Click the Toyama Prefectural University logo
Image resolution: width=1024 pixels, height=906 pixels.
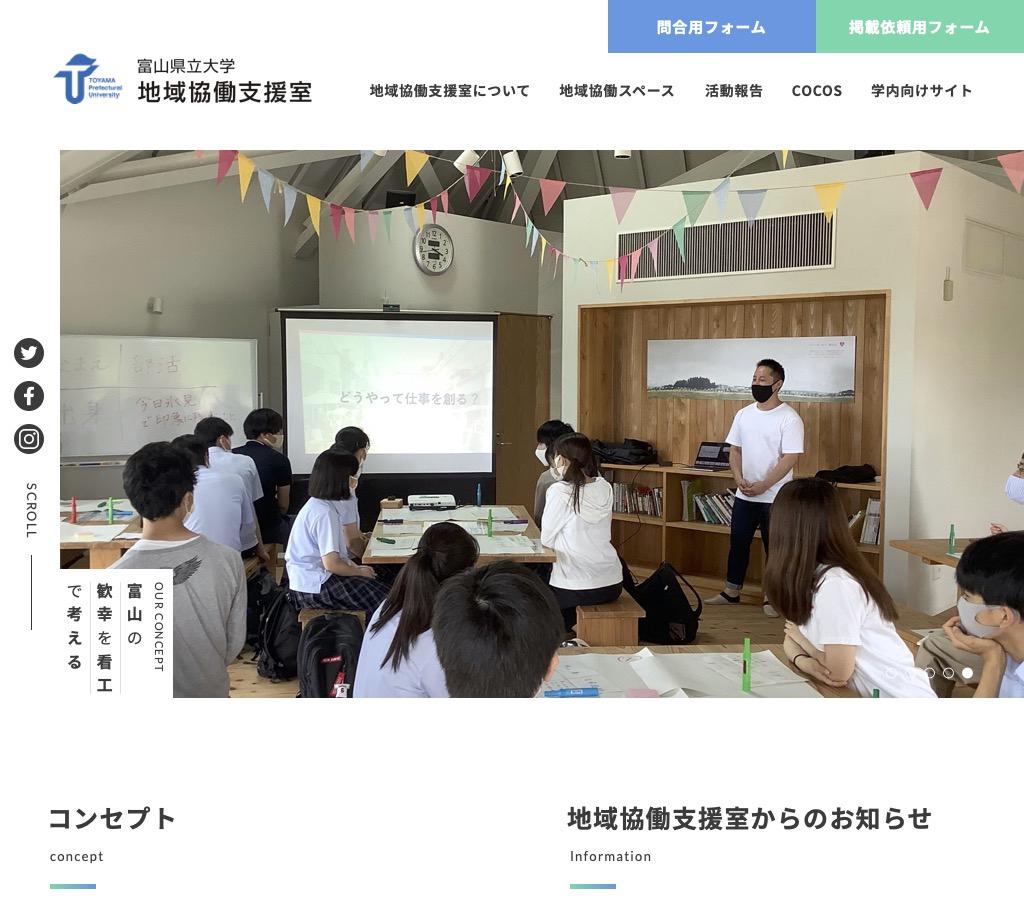tap(88, 79)
